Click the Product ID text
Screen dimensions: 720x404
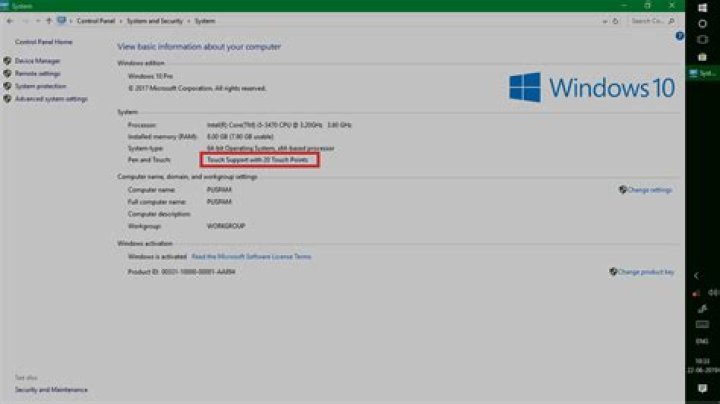181,272
